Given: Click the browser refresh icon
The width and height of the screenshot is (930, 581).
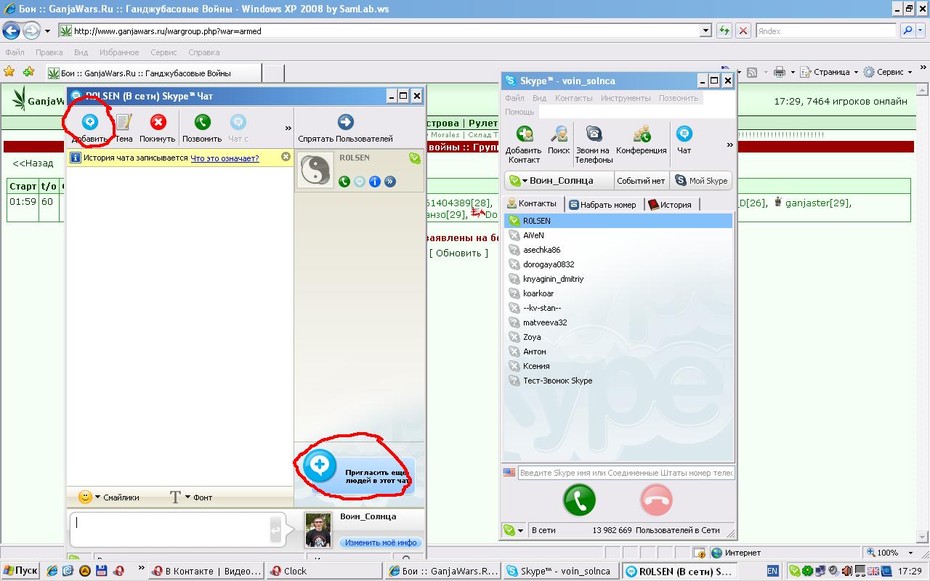Looking at the screenshot, I should [x=724, y=31].
